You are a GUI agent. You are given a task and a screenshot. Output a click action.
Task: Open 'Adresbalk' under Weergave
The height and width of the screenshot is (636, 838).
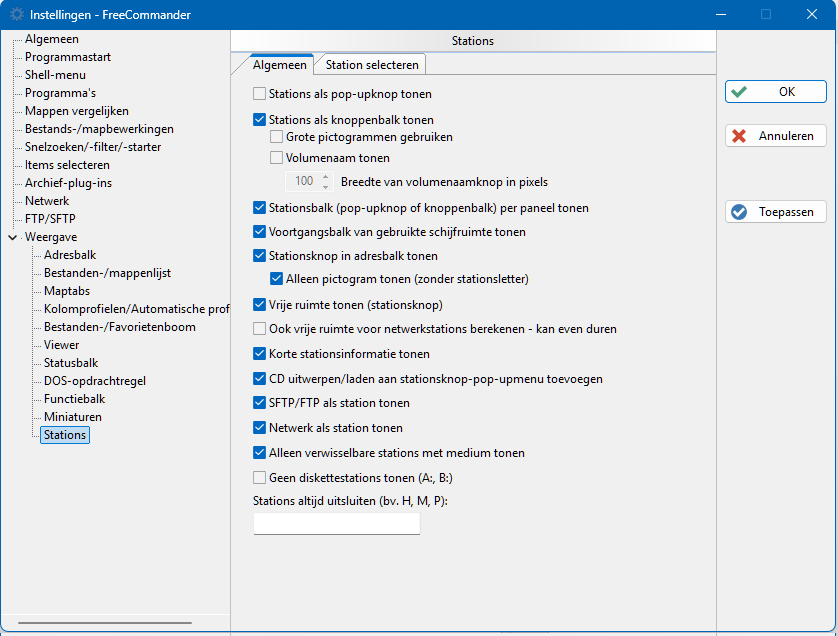tap(70, 255)
